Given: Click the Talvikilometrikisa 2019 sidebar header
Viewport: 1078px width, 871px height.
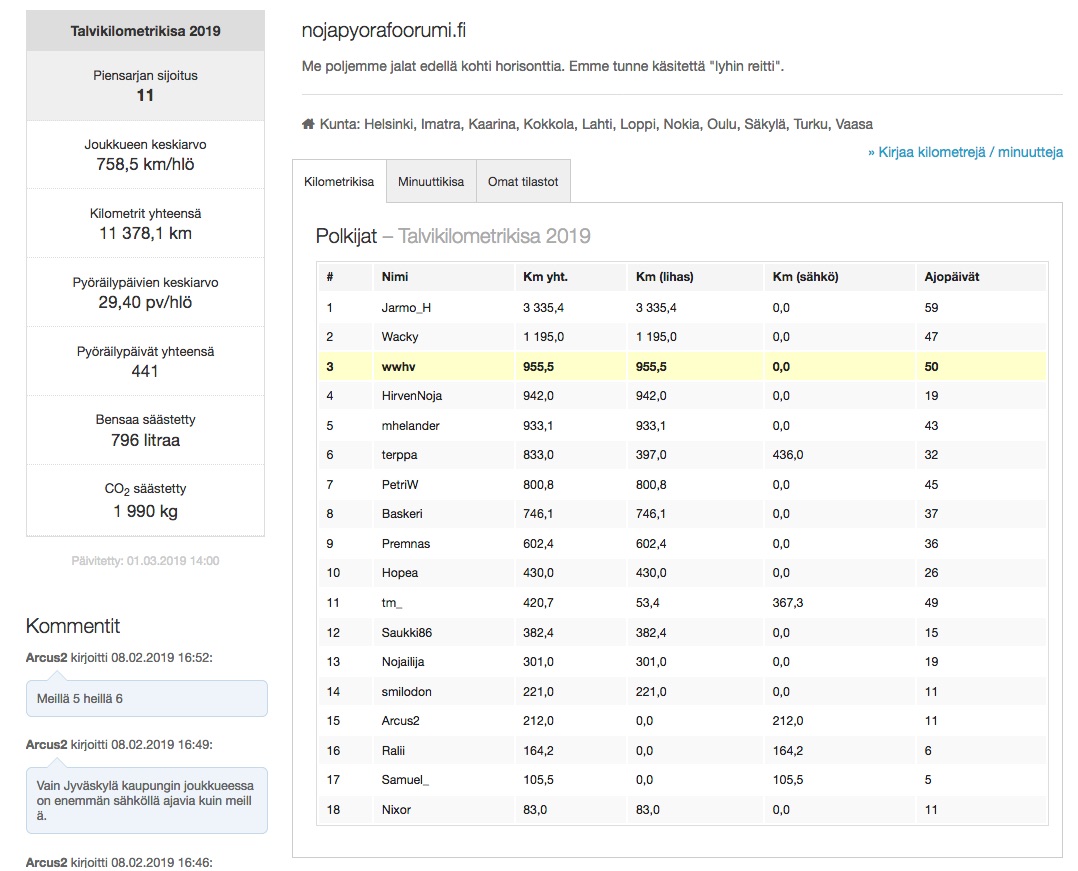Looking at the screenshot, I should coord(146,31).
